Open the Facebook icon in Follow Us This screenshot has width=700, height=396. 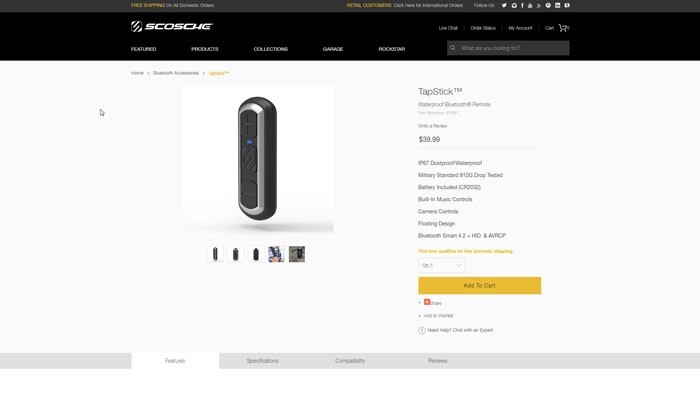(522, 5)
